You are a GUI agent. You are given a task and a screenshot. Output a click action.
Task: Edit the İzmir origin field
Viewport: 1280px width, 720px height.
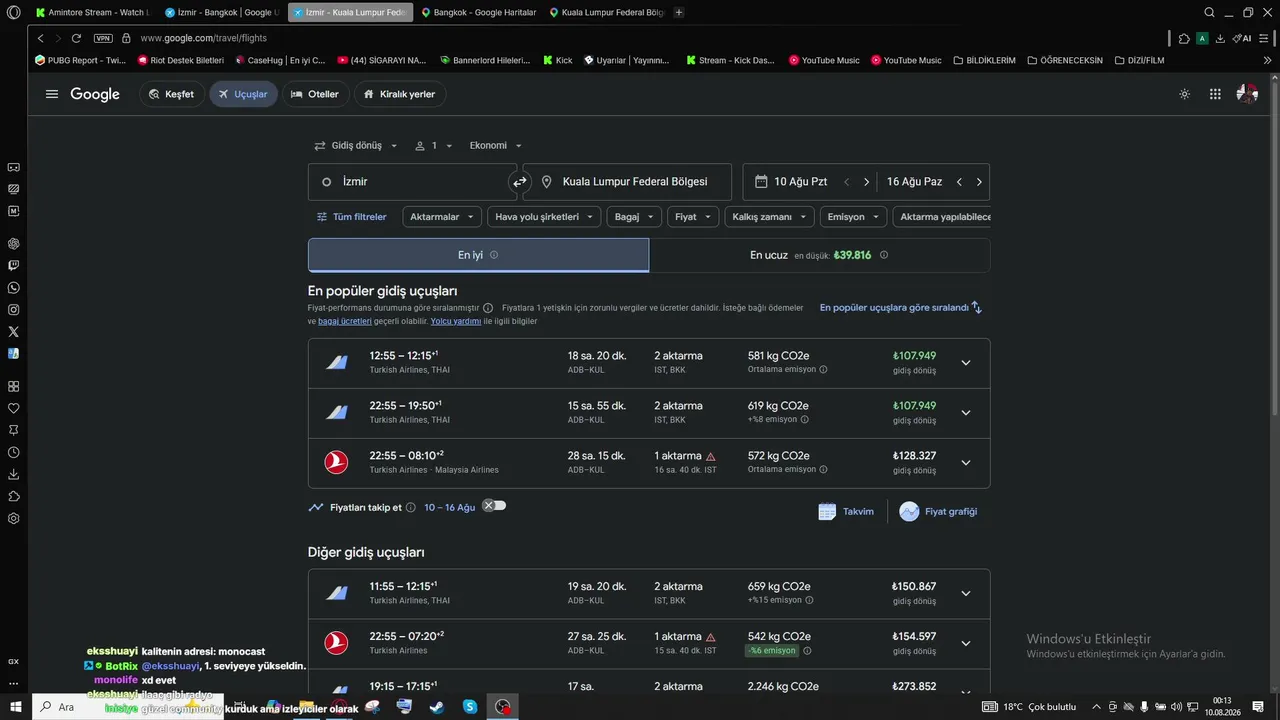pos(412,182)
